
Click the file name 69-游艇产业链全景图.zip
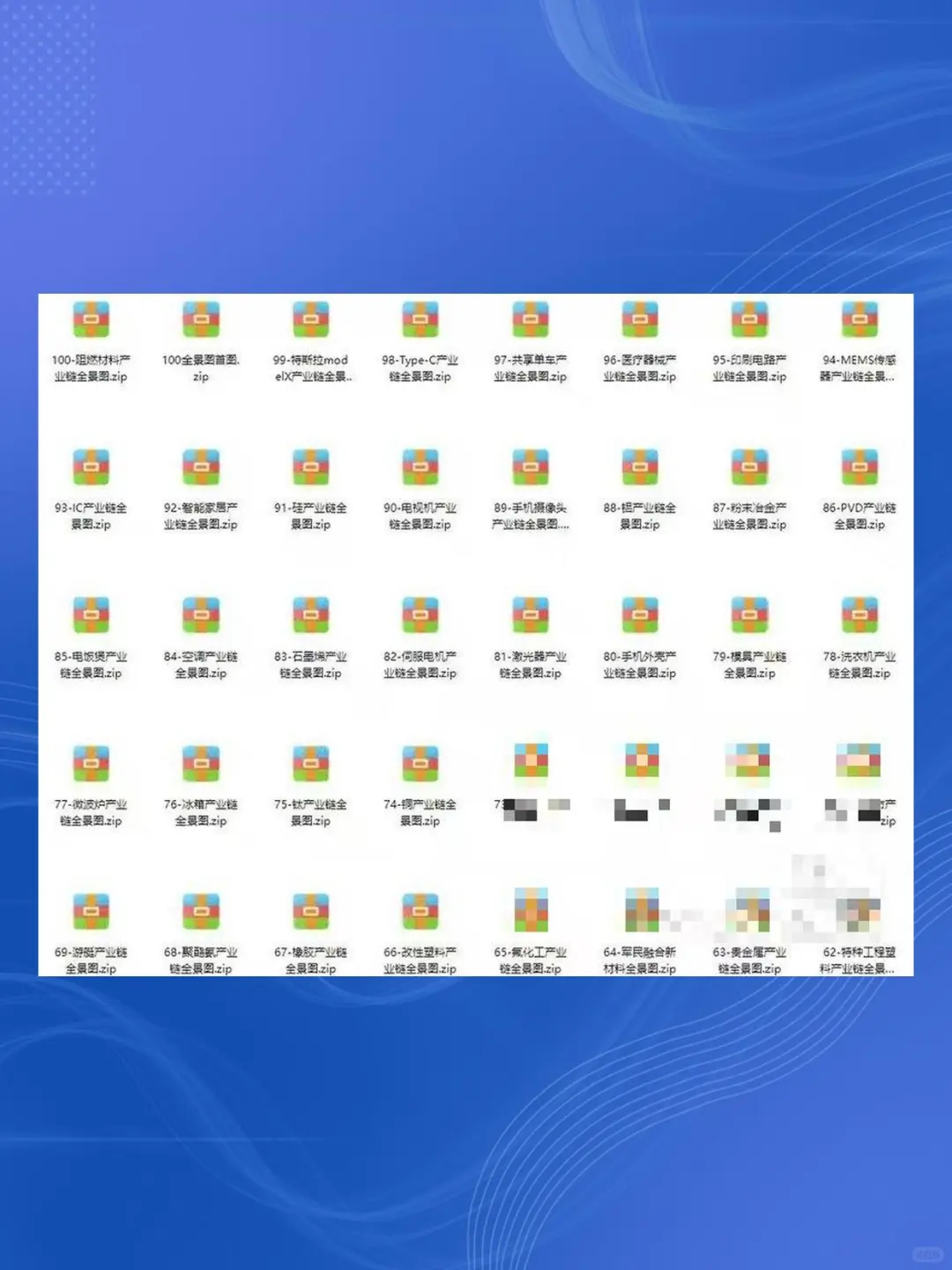91,960
